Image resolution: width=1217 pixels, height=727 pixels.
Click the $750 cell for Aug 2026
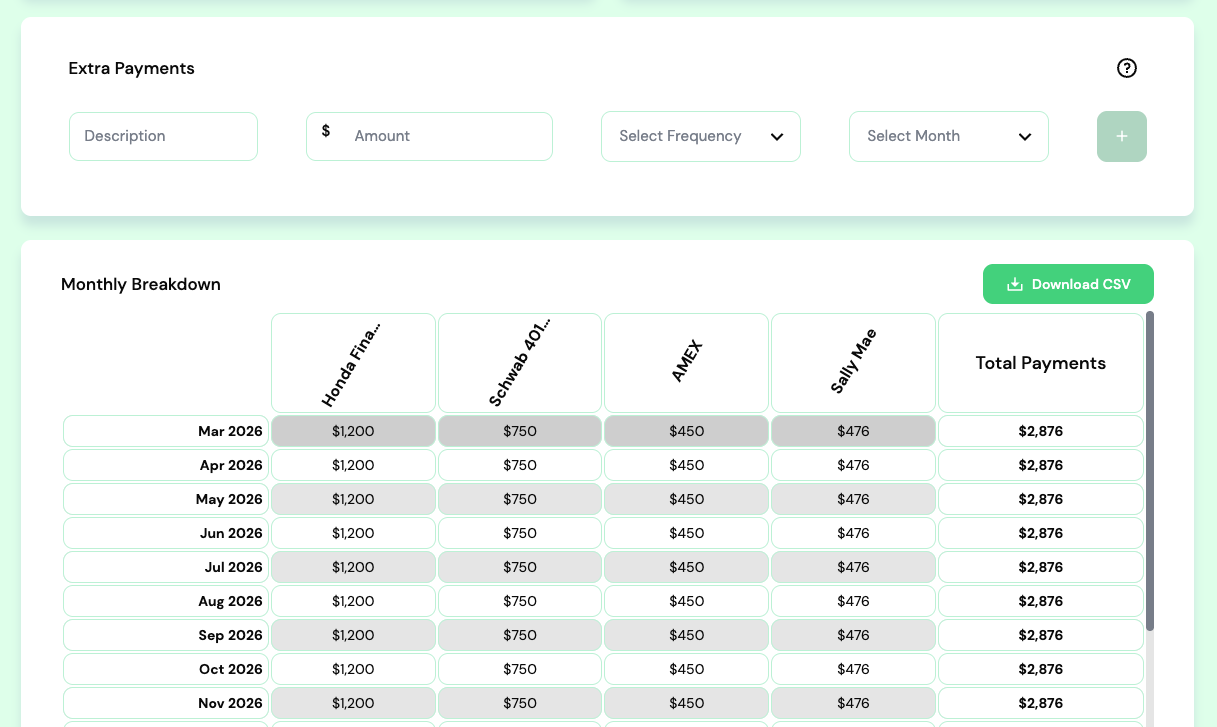pyautogui.click(x=520, y=601)
